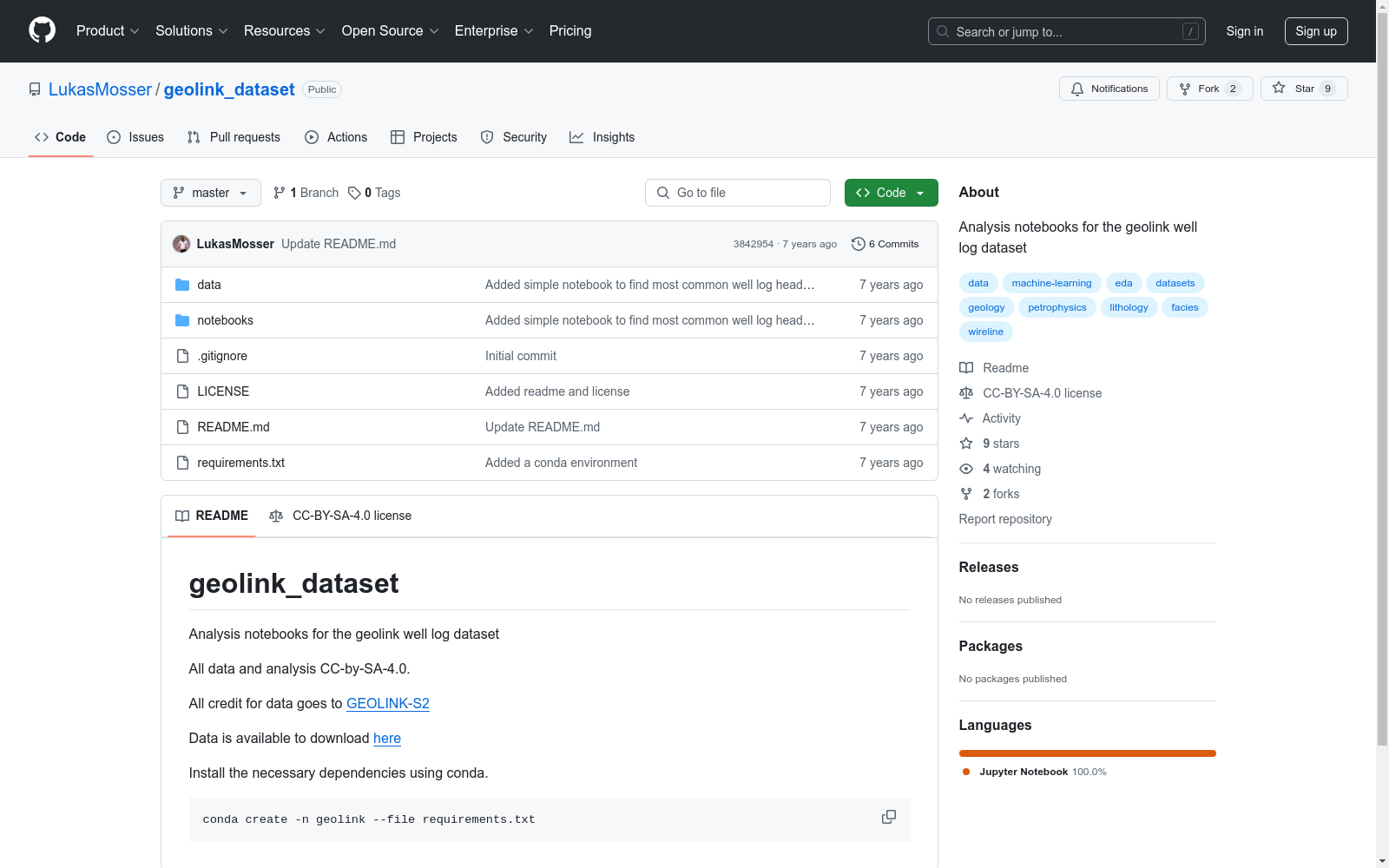This screenshot has height=868, width=1389.
Task: Click the search magnifier icon in header
Action: (x=943, y=31)
